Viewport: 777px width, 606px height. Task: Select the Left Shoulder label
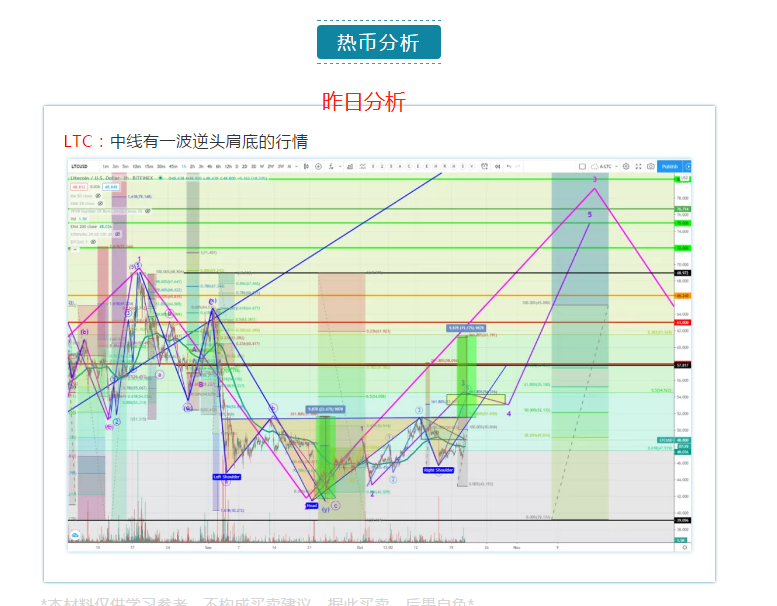click(x=226, y=477)
